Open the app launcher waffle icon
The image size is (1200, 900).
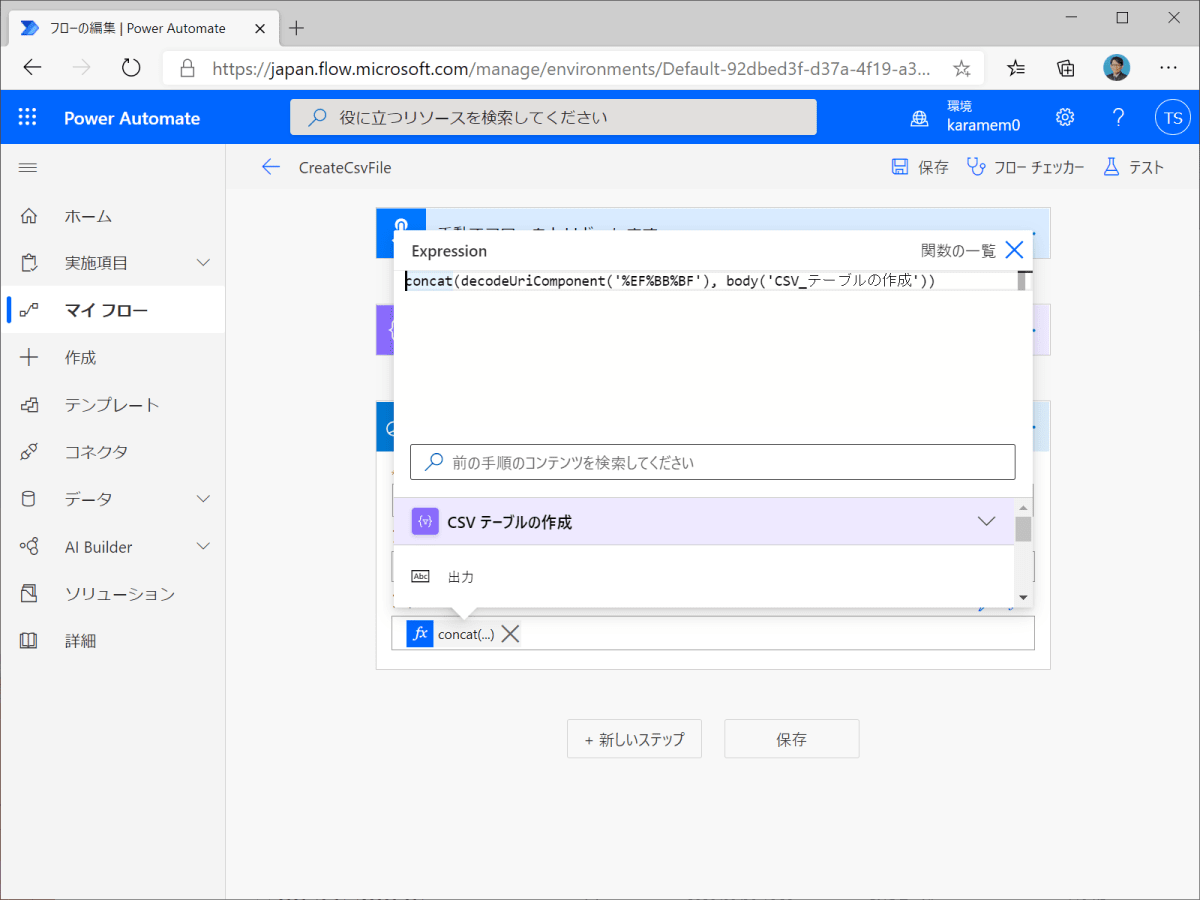point(27,117)
